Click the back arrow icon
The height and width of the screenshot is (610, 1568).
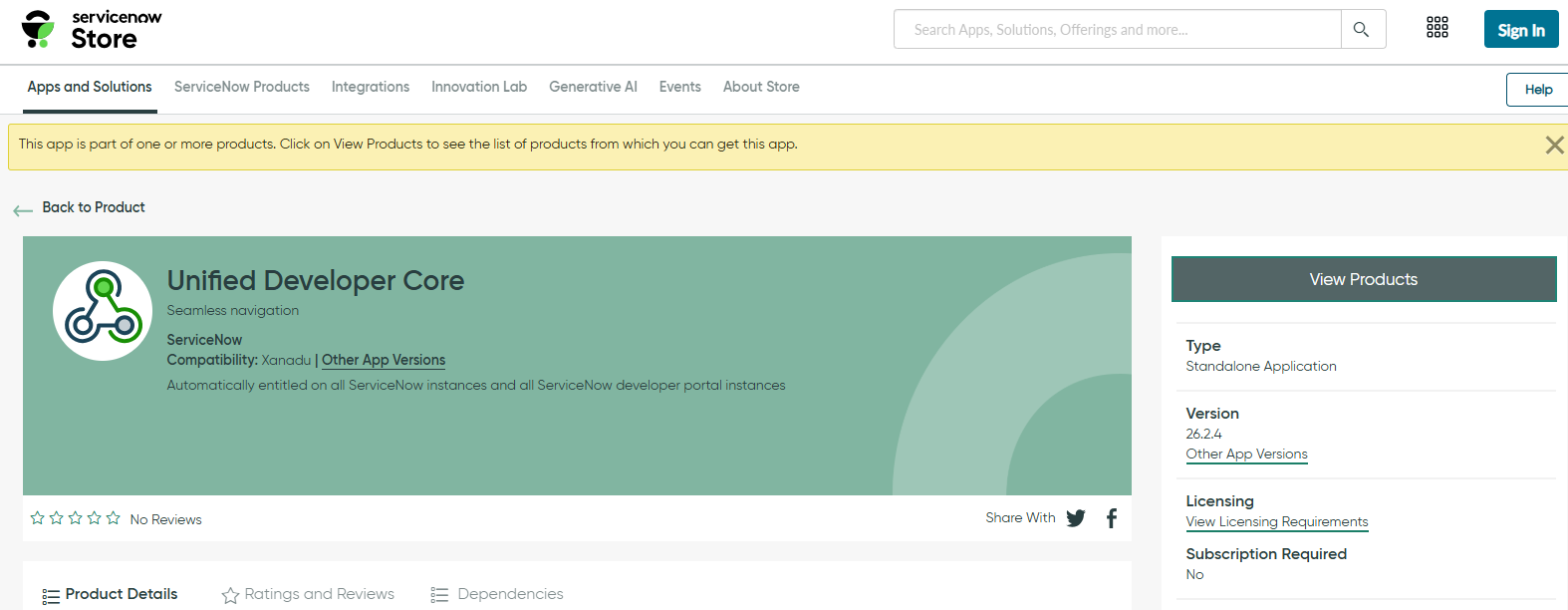click(23, 210)
